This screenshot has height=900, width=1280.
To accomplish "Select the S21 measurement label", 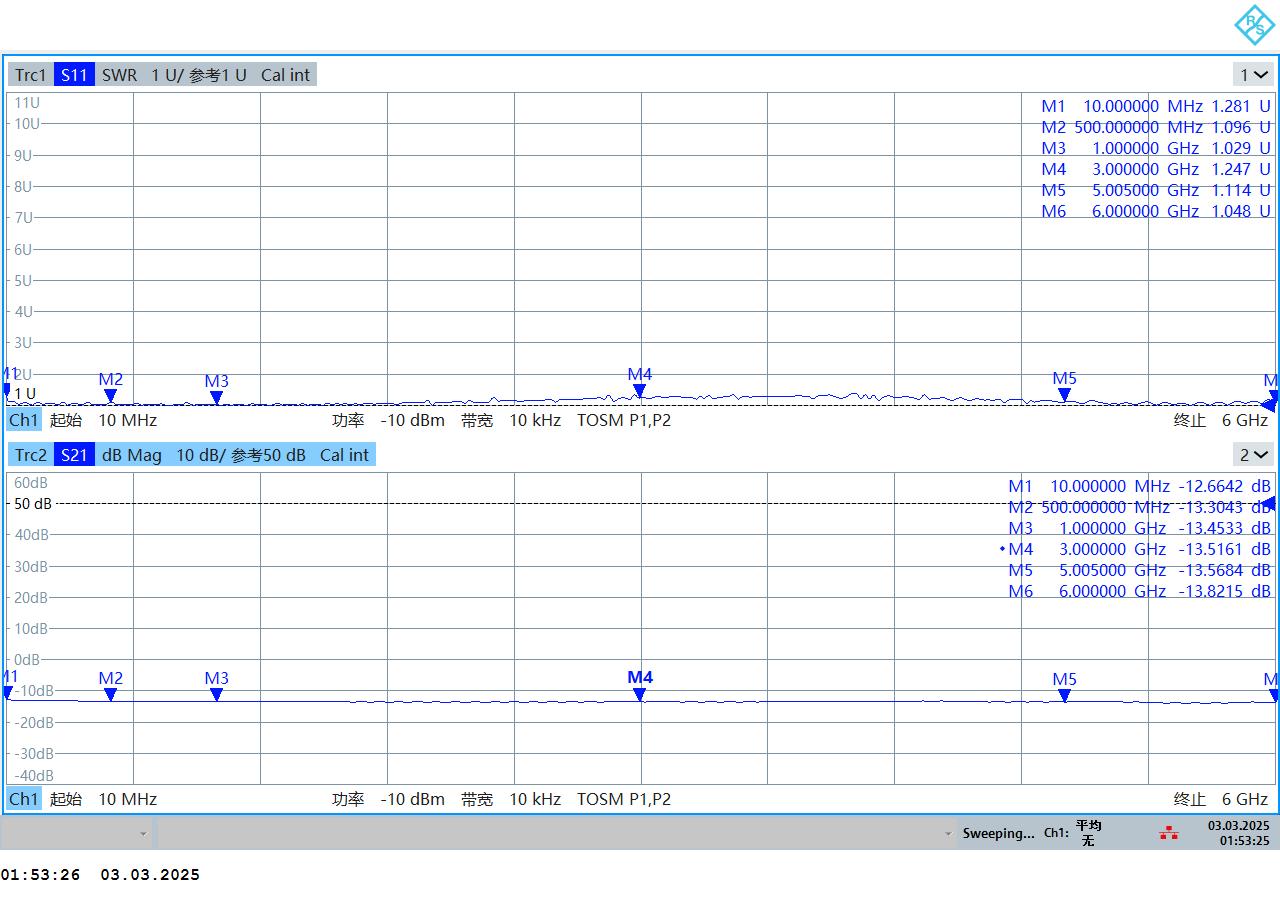I will coord(74,455).
